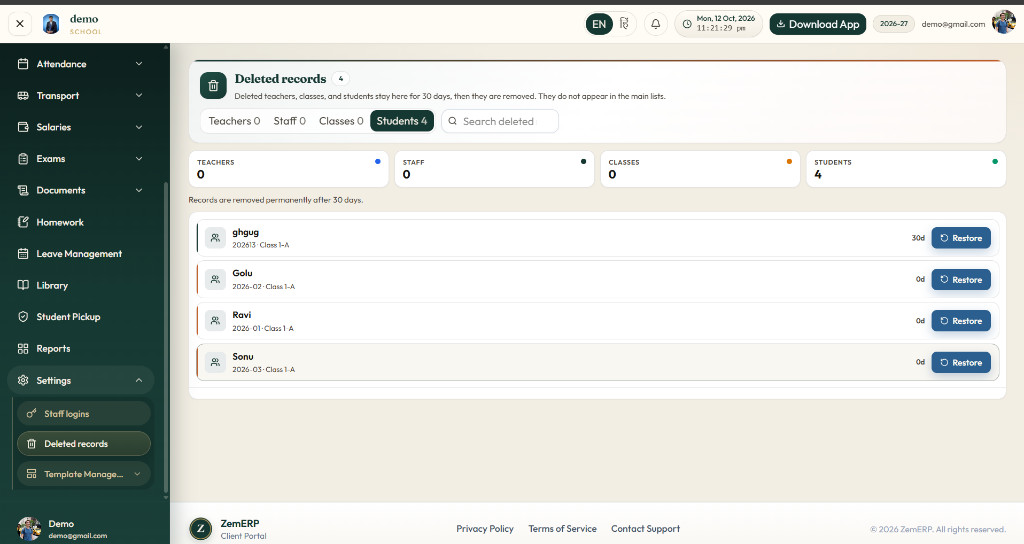1024x544 pixels.
Task: Click the Documents icon in sidebar
Action: click(x=23, y=190)
